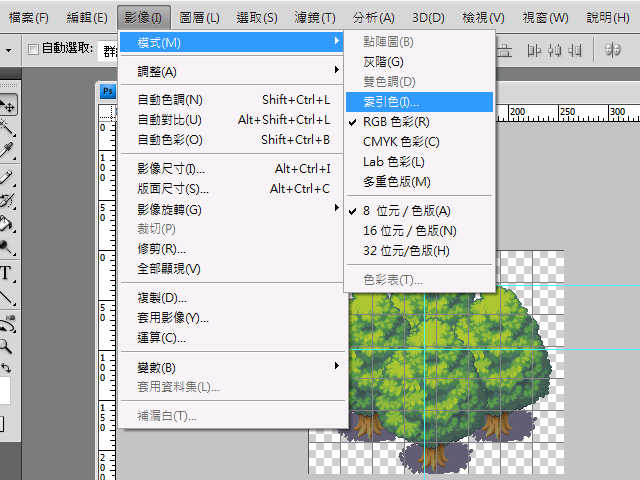Screen dimensions: 640x480
Task: Open the 分析(A) menu
Action: point(373,18)
